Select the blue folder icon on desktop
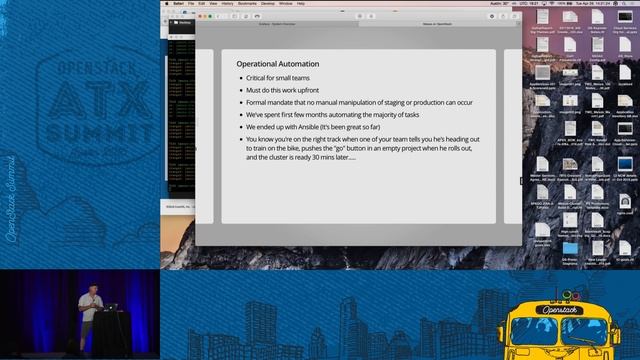This screenshot has height=360, width=640. 570,249
